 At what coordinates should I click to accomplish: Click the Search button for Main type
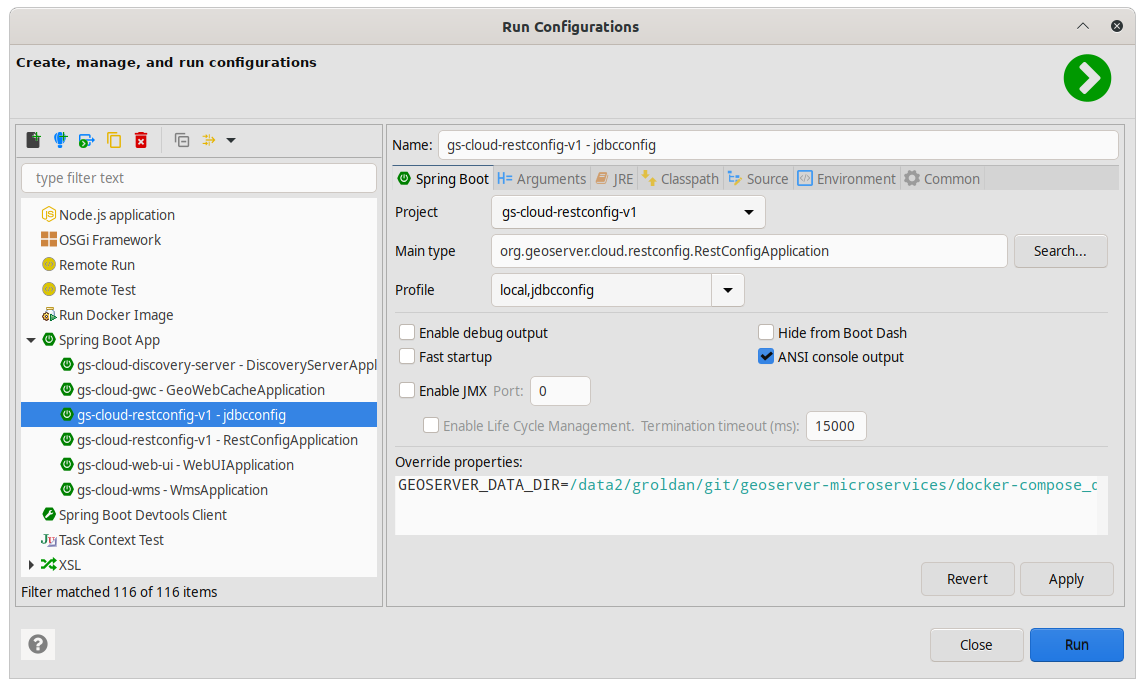1060,251
